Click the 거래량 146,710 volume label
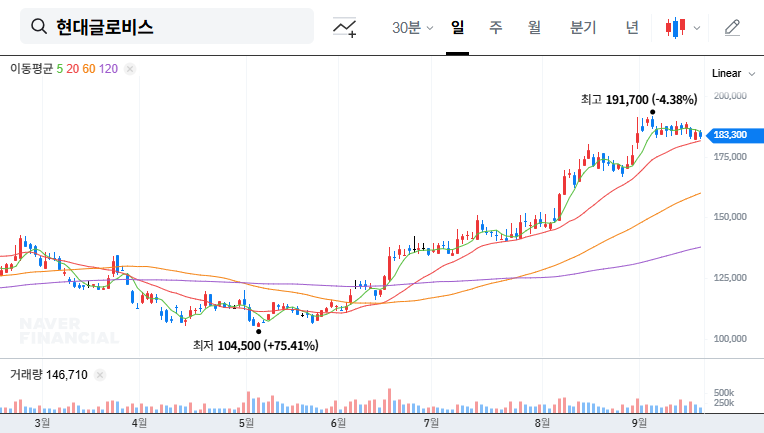 49,375
